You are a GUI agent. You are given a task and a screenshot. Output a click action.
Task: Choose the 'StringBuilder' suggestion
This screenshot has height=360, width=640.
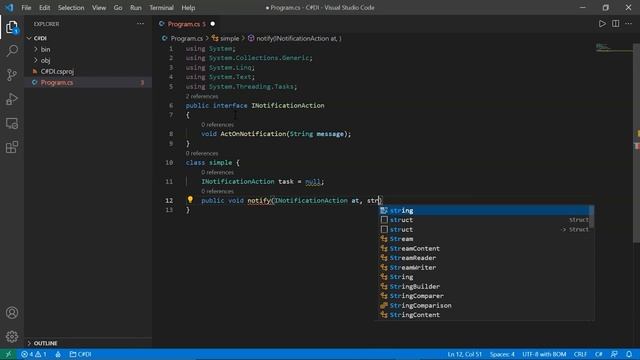[x=484, y=287]
